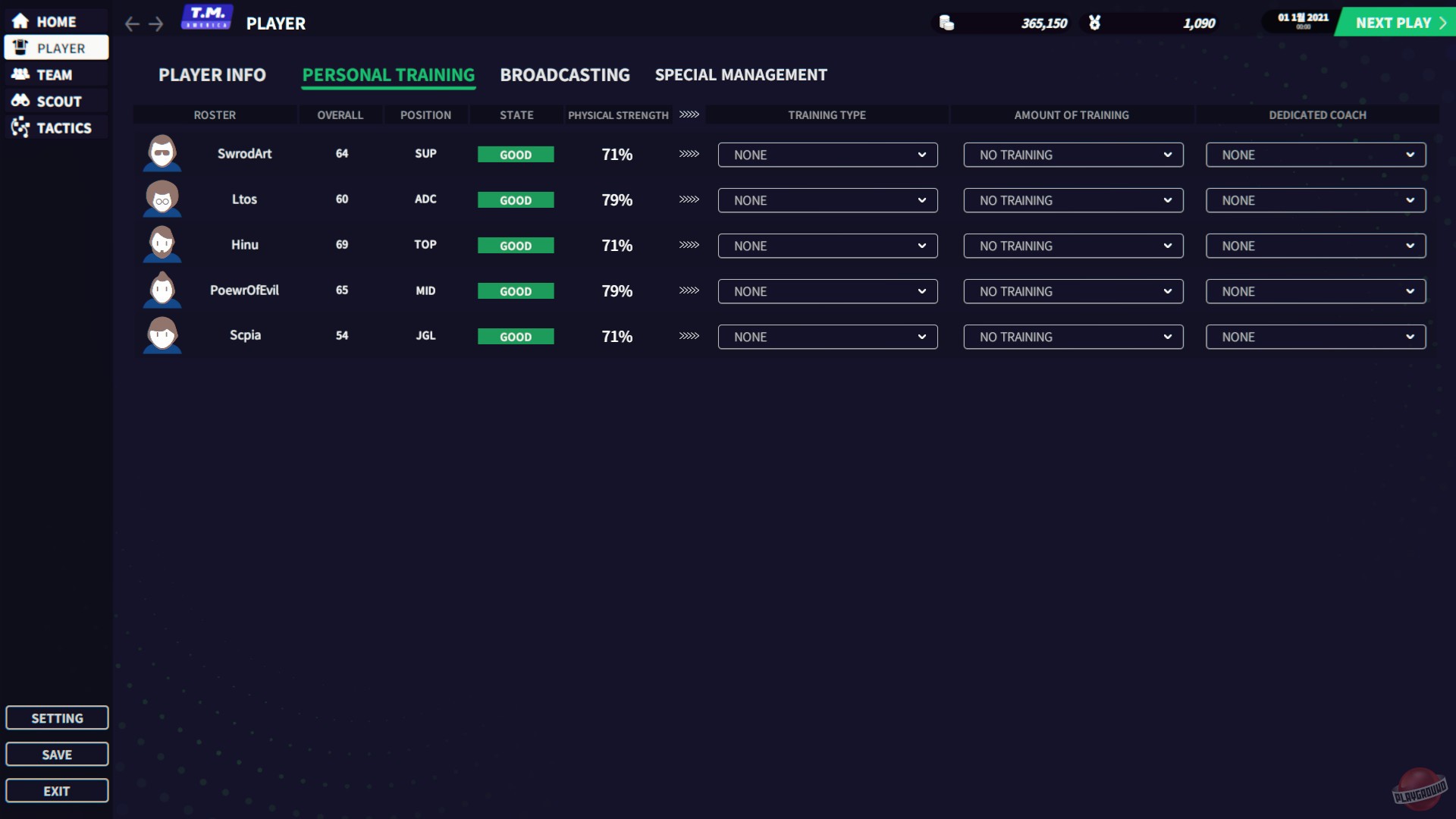Image resolution: width=1456 pixels, height=819 pixels.
Task: Select the Scout binoculars icon
Action: pos(20,101)
